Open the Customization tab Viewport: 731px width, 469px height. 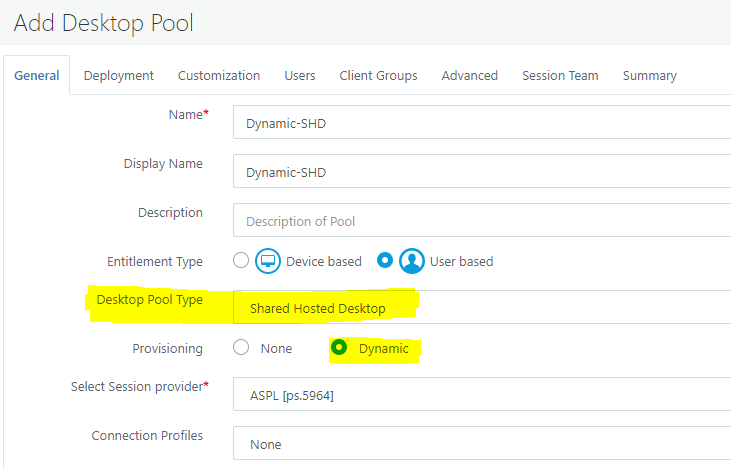click(x=219, y=76)
